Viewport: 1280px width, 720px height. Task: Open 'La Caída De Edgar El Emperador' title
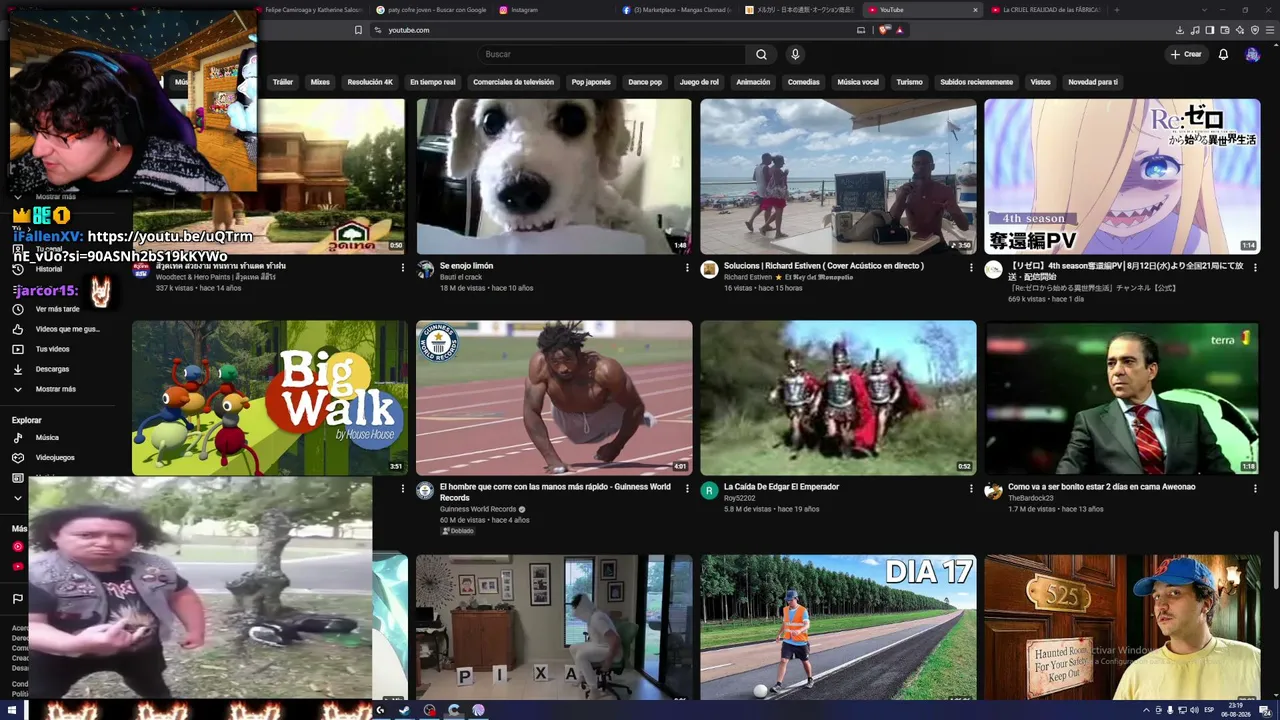pyautogui.click(x=781, y=487)
